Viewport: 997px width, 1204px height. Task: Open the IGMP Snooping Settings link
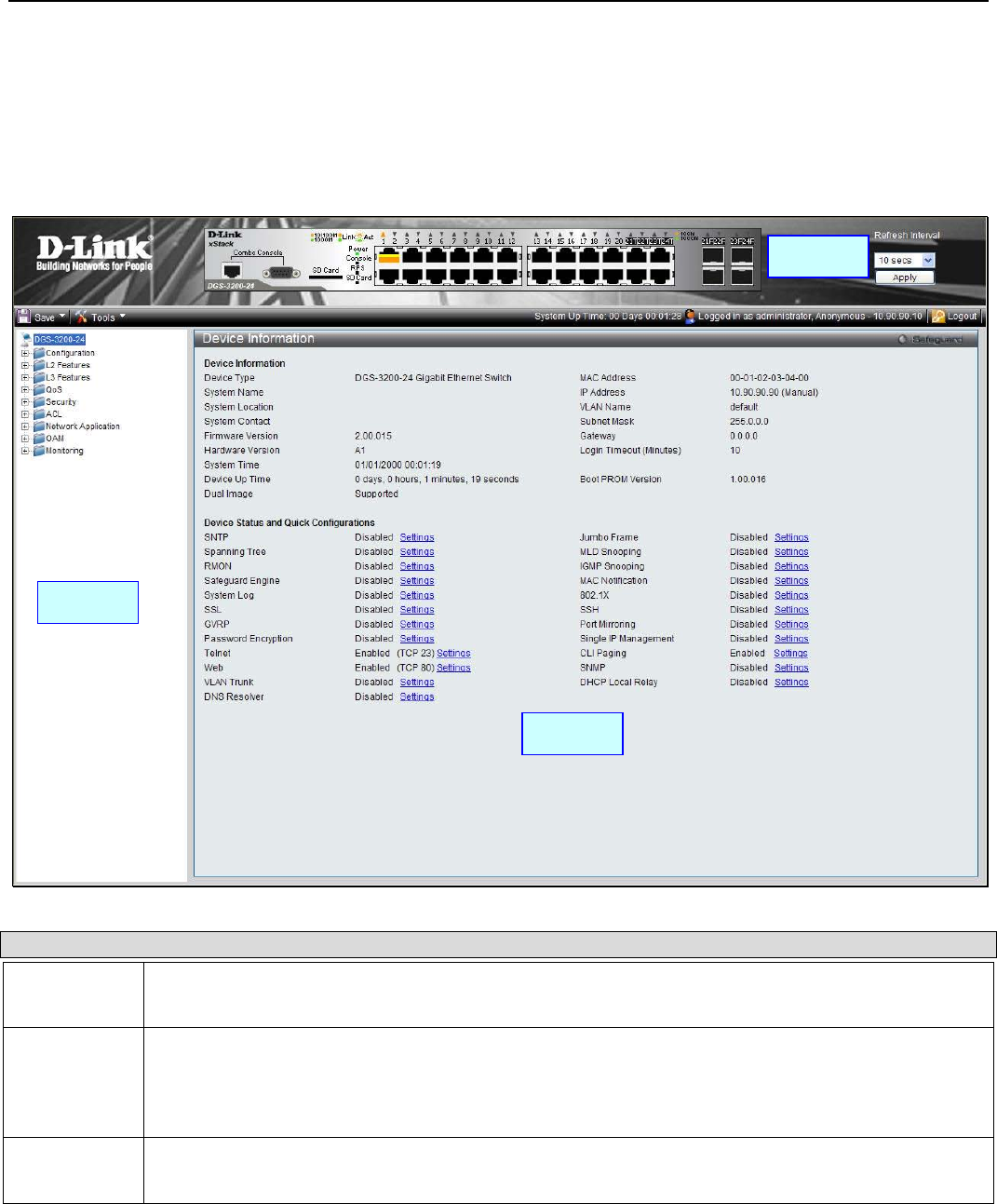click(791, 566)
